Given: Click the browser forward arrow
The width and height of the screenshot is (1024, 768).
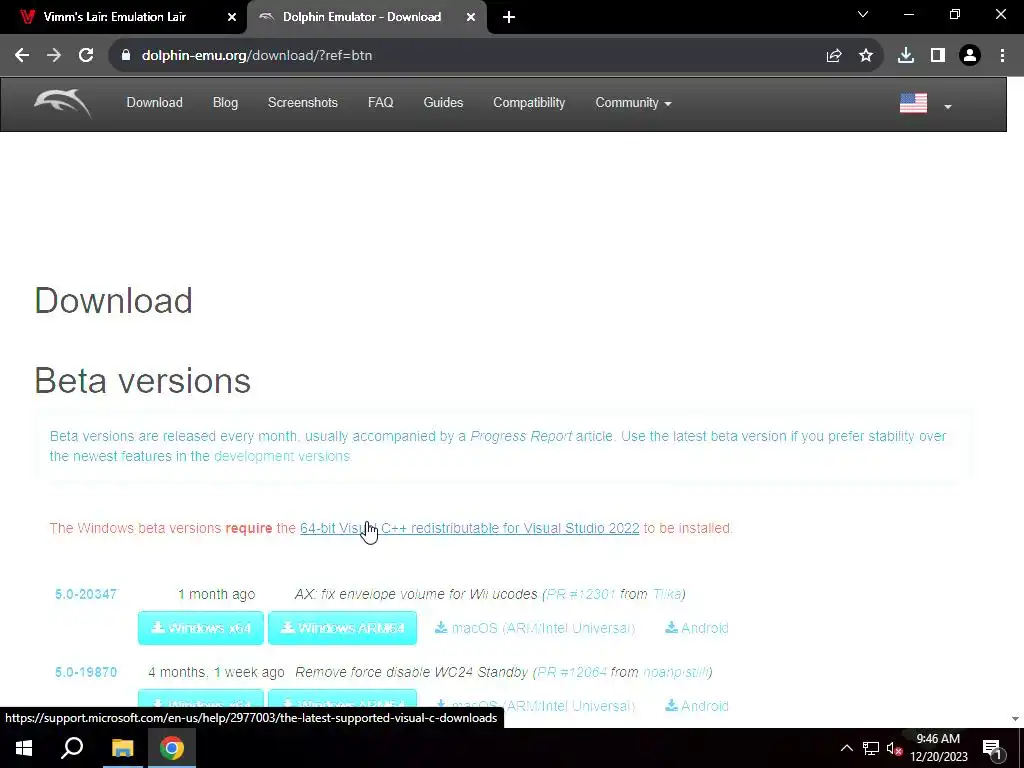Looking at the screenshot, I should tap(54, 56).
